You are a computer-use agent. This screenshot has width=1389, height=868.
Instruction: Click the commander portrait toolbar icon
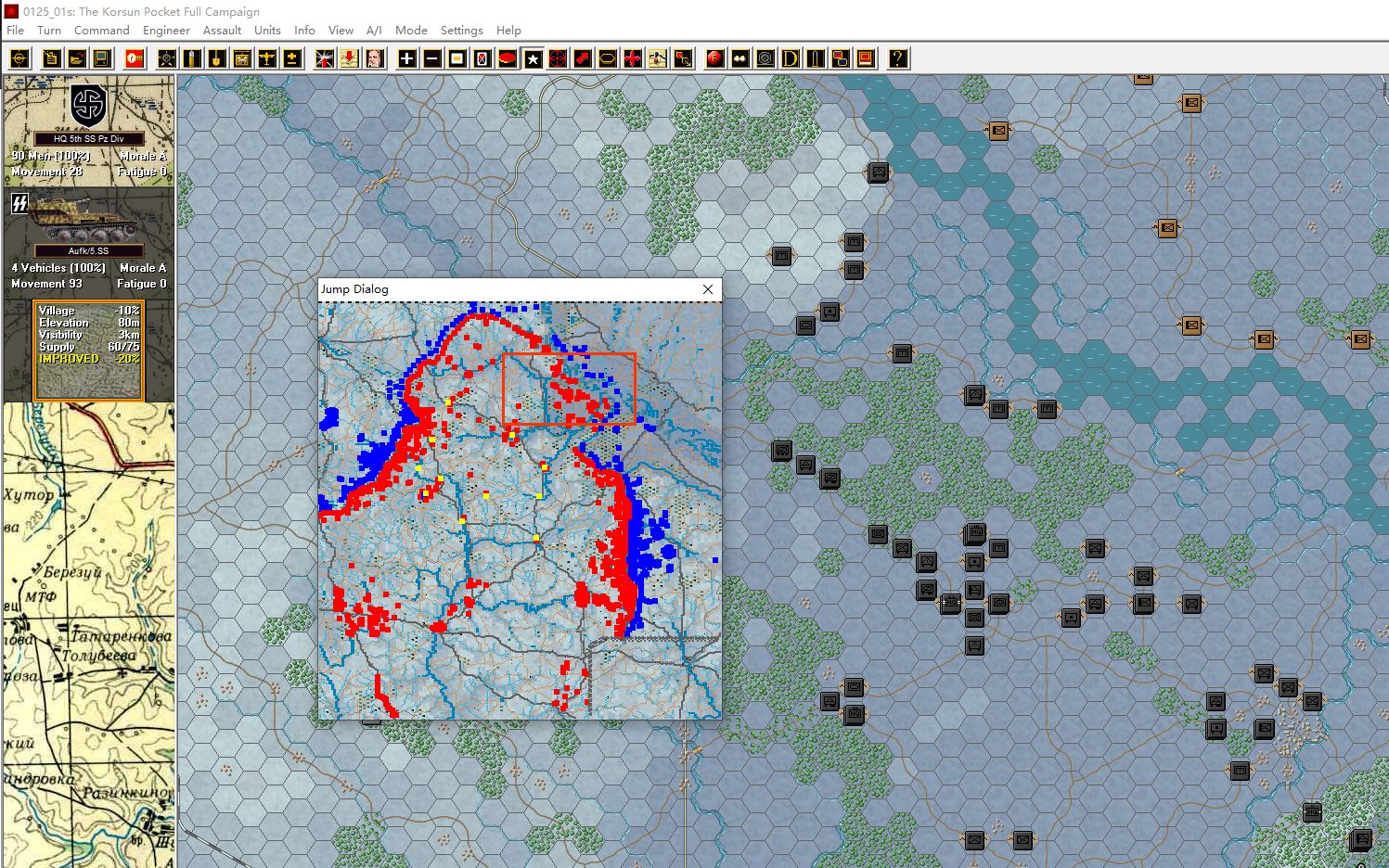tap(374, 58)
